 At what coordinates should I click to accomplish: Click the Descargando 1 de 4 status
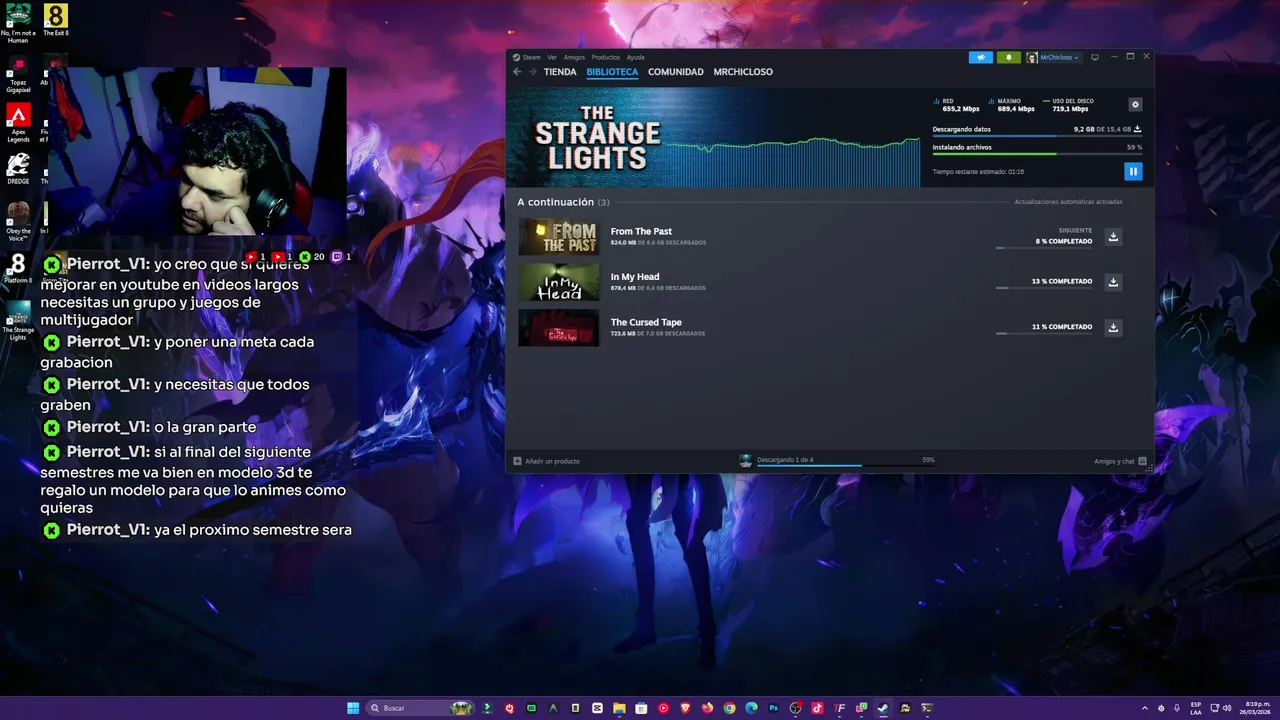tap(785, 460)
